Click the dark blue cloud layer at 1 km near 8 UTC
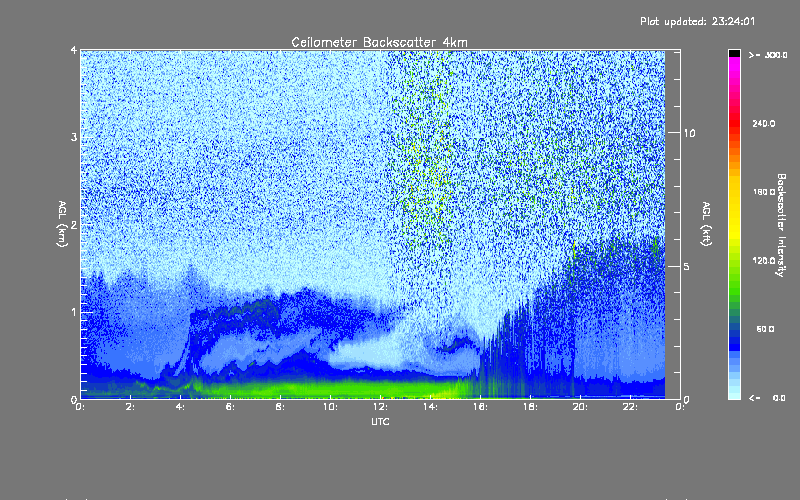 [x=280, y=310]
